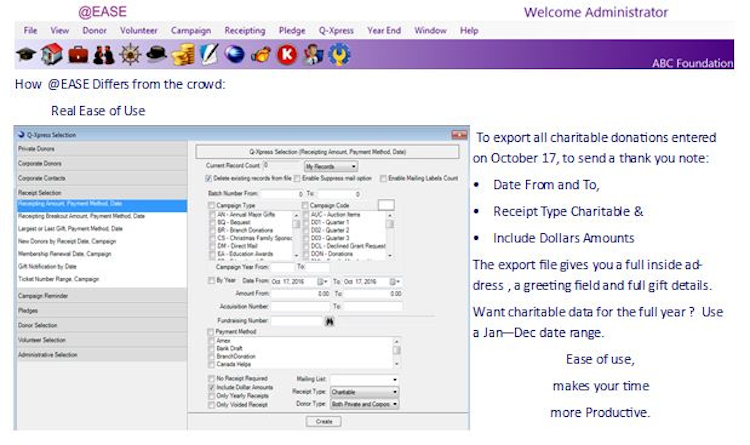Select Largest or Last Gift, Payment Method, Date
Image resolution: width=750 pixels, height=445 pixels.
[102, 229]
